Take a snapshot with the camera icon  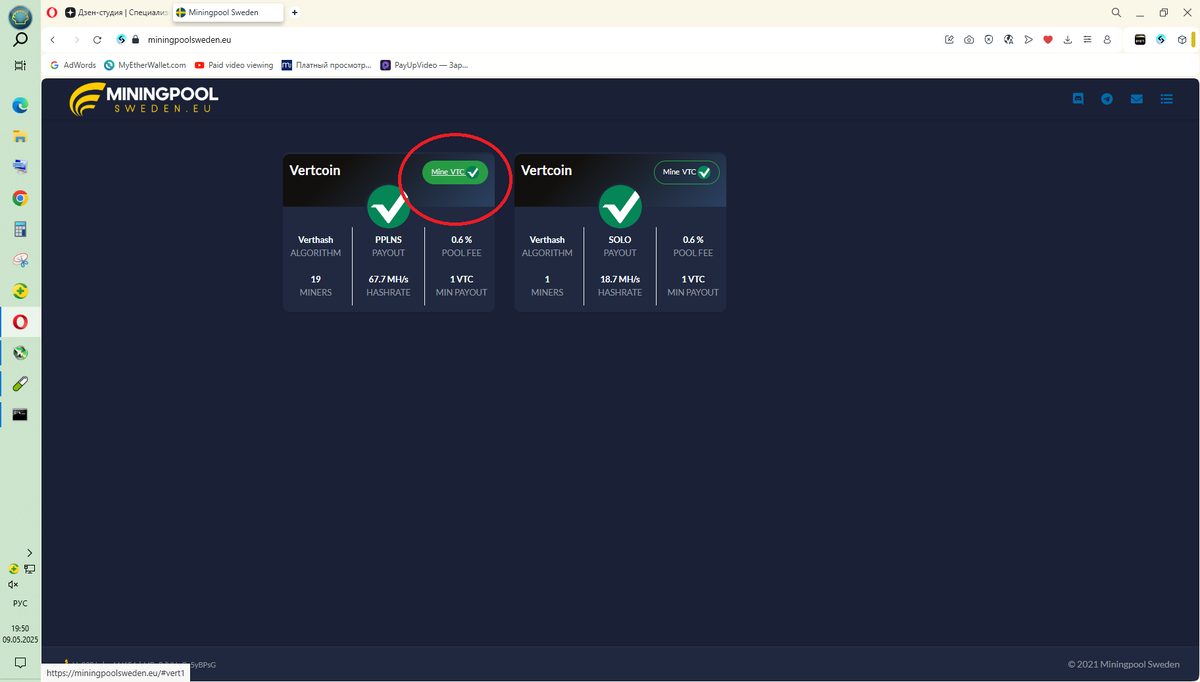pyautogui.click(x=969, y=40)
